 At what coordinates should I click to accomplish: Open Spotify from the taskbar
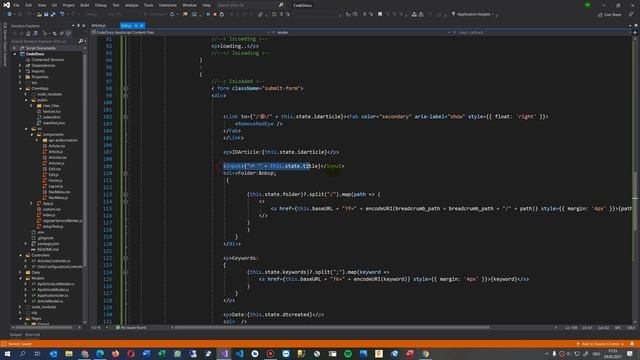(348, 353)
